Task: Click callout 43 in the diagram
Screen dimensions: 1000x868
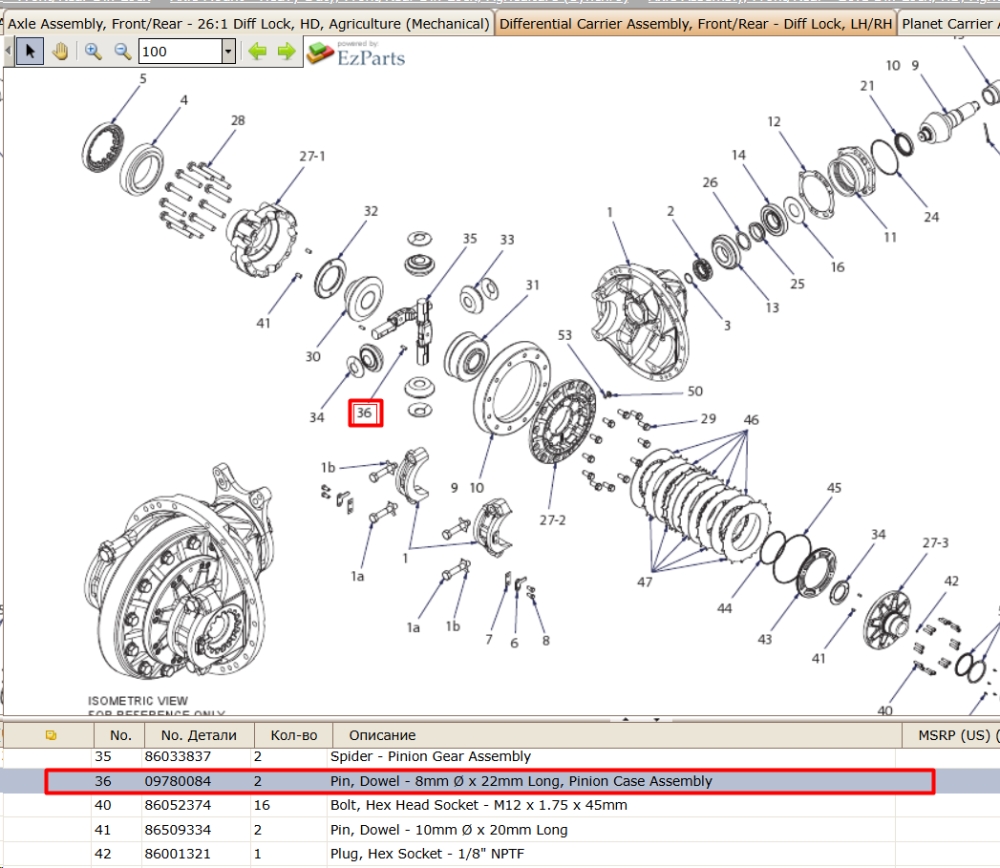Action: pyautogui.click(x=764, y=639)
